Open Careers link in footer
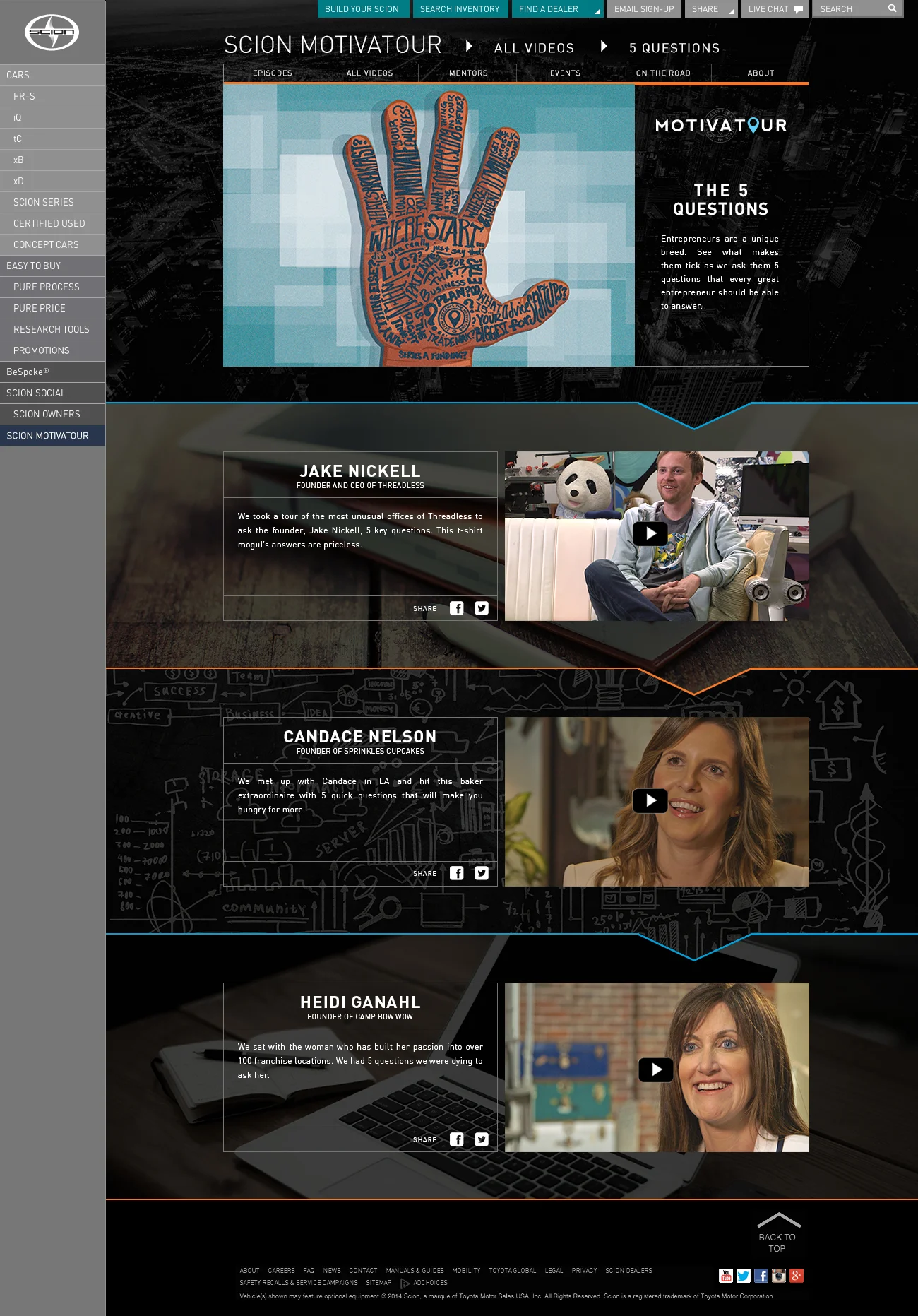This screenshot has width=918, height=1316. pos(281,1271)
